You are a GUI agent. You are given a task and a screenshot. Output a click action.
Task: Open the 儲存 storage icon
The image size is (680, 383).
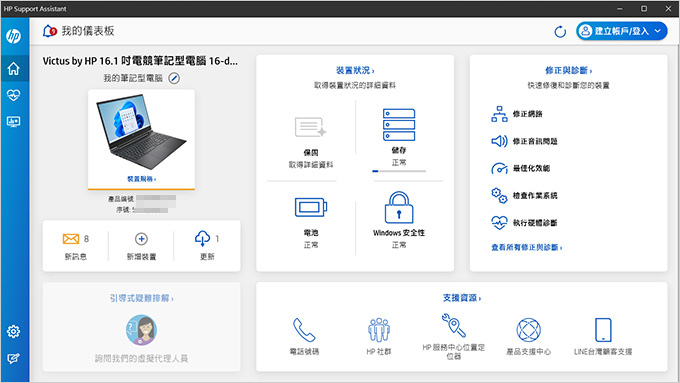399,125
